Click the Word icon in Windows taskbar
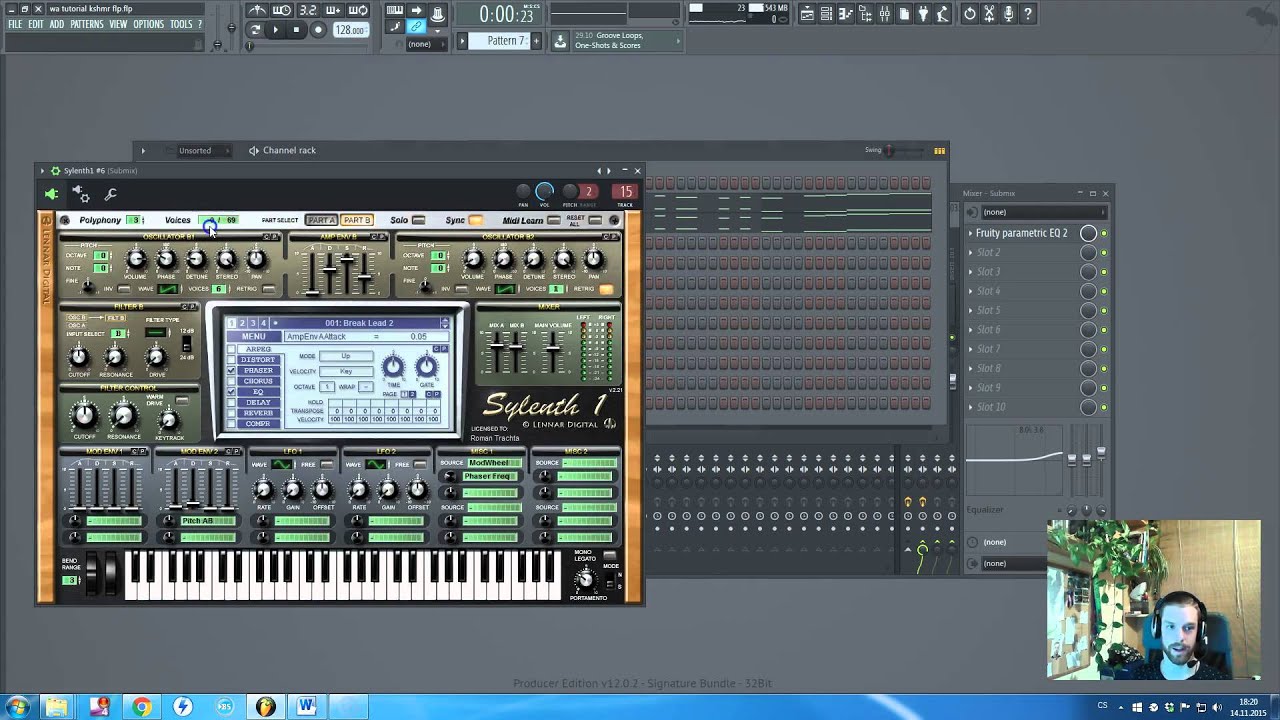The height and width of the screenshot is (720, 1280). click(x=306, y=707)
